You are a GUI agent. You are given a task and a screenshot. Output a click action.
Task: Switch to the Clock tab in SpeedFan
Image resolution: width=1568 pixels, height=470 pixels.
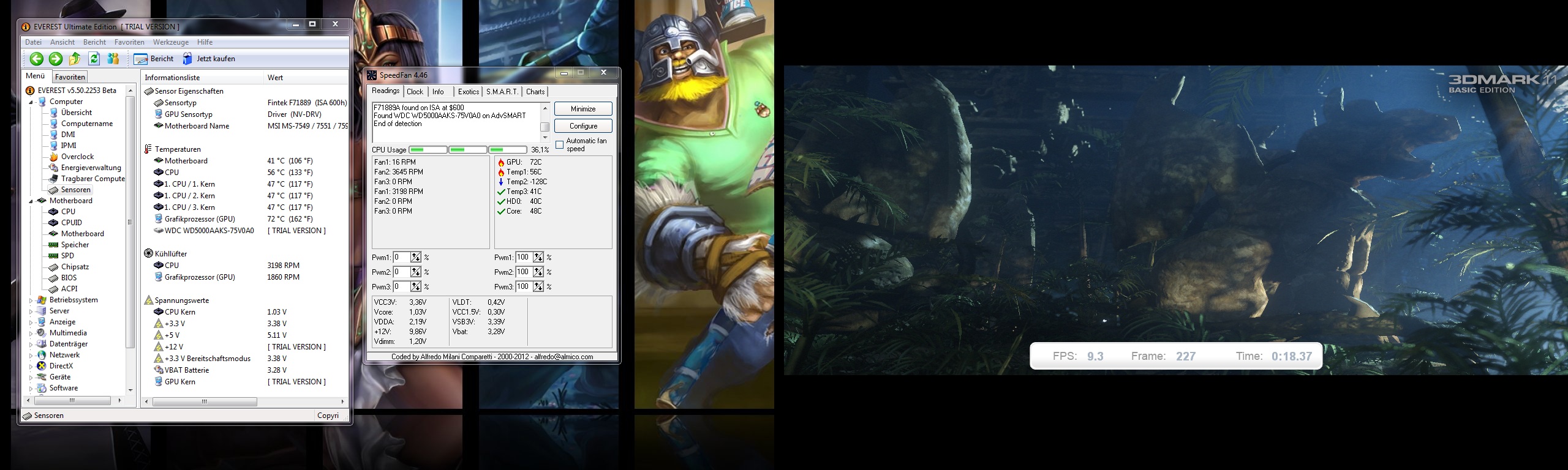415,92
